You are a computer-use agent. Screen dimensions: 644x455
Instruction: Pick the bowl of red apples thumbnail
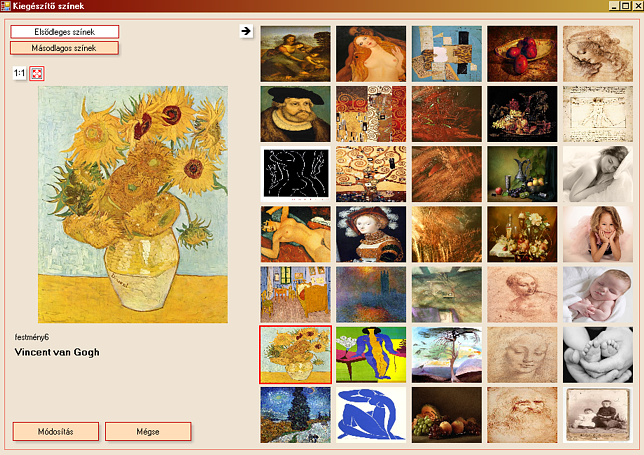(x=522, y=54)
